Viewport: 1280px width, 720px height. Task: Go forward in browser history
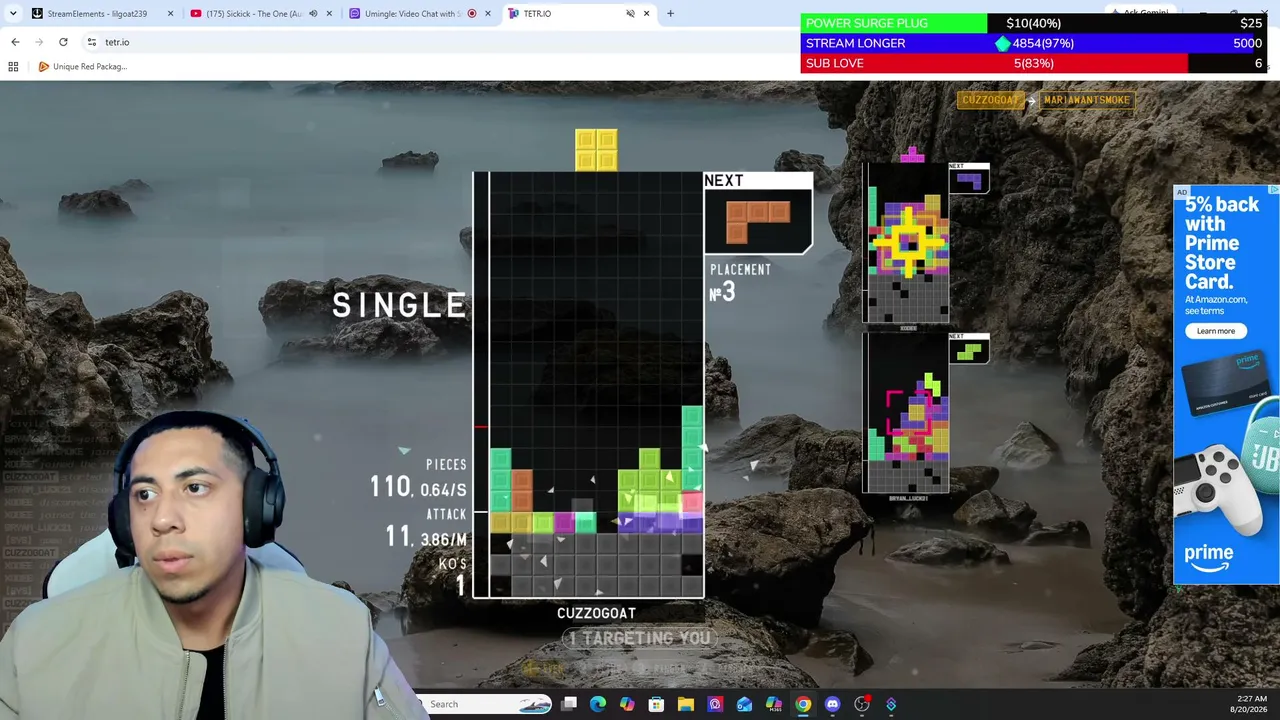pos(39,42)
